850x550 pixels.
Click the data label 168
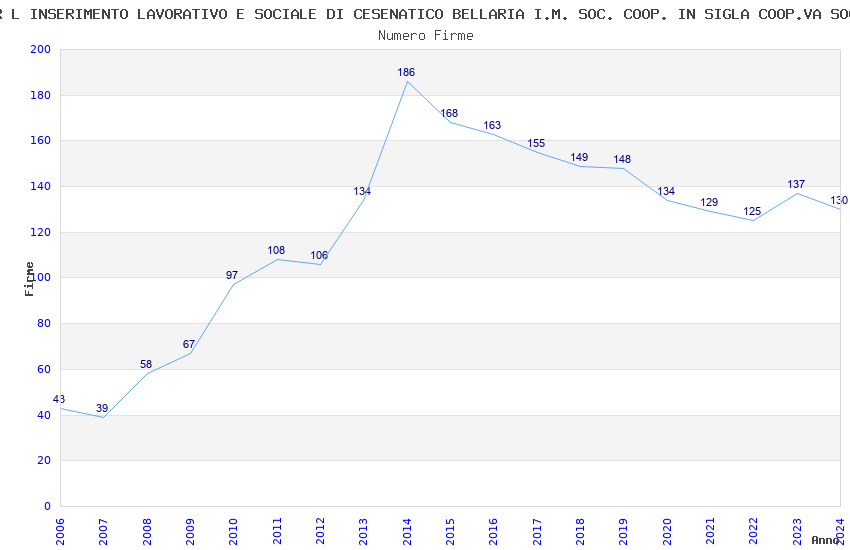(x=449, y=113)
